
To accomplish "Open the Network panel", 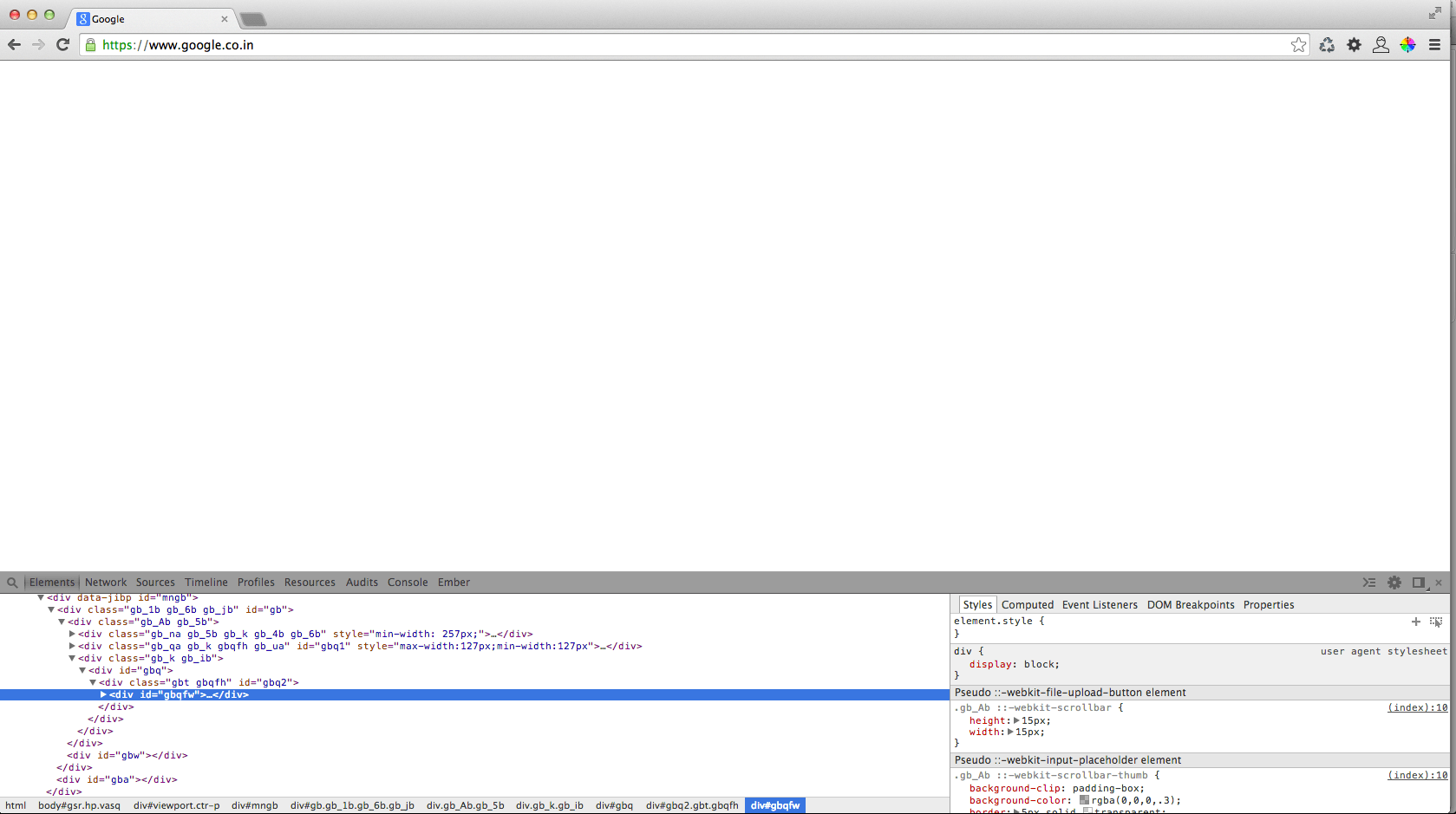I will point(105,582).
